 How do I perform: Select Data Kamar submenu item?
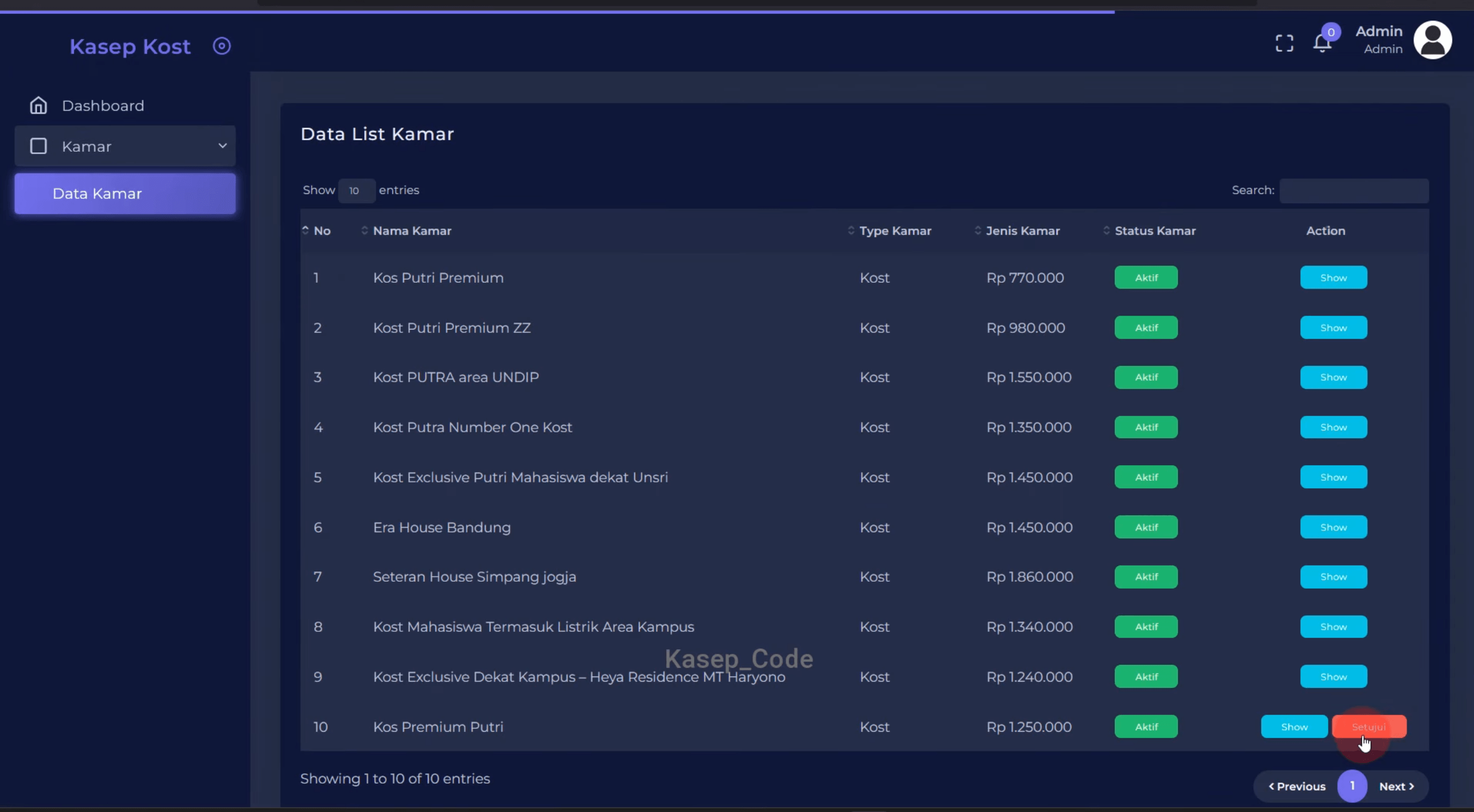(125, 193)
